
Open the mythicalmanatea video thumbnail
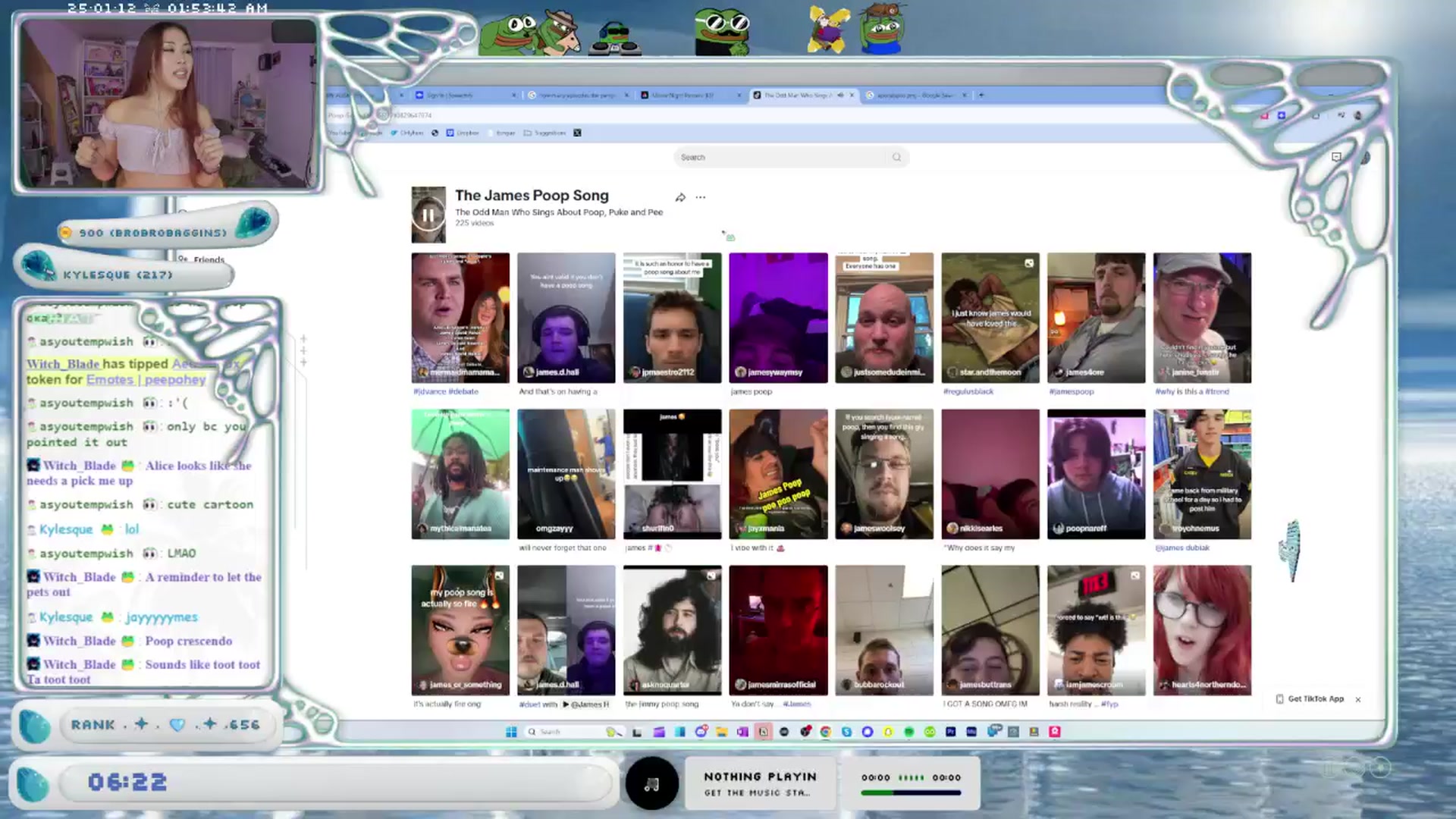click(x=460, y=474)
